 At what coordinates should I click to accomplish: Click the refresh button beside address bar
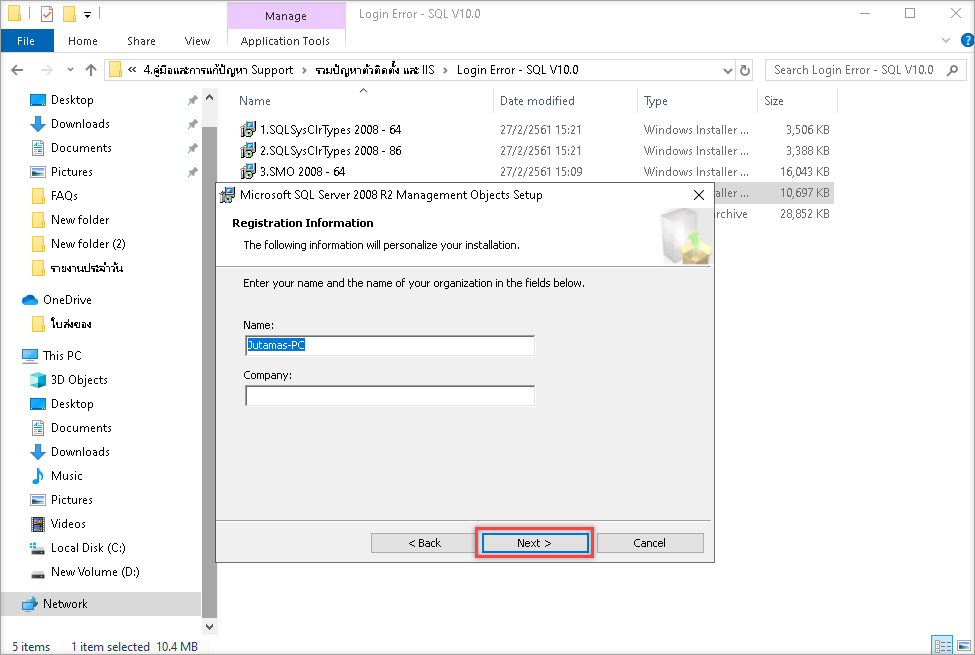coord(745,70)
